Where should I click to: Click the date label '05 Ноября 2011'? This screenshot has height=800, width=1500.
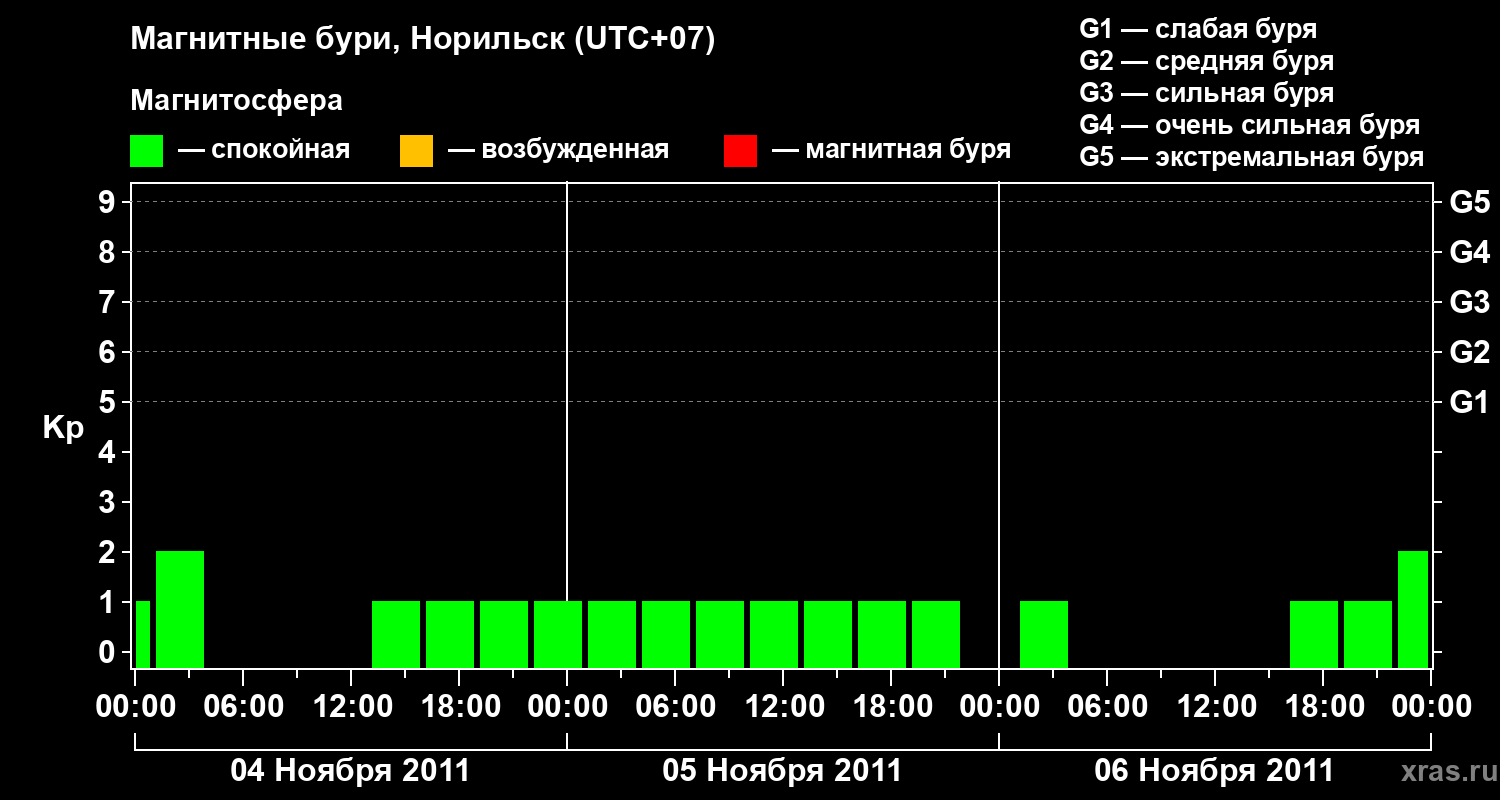coord(782,771)
